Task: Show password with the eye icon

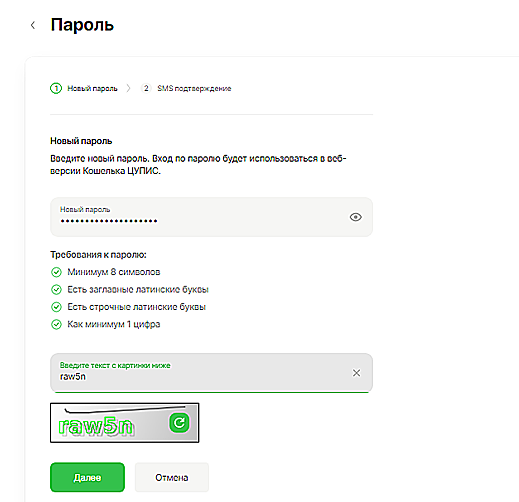Action: pyautogui.click(x=356, y=217)
